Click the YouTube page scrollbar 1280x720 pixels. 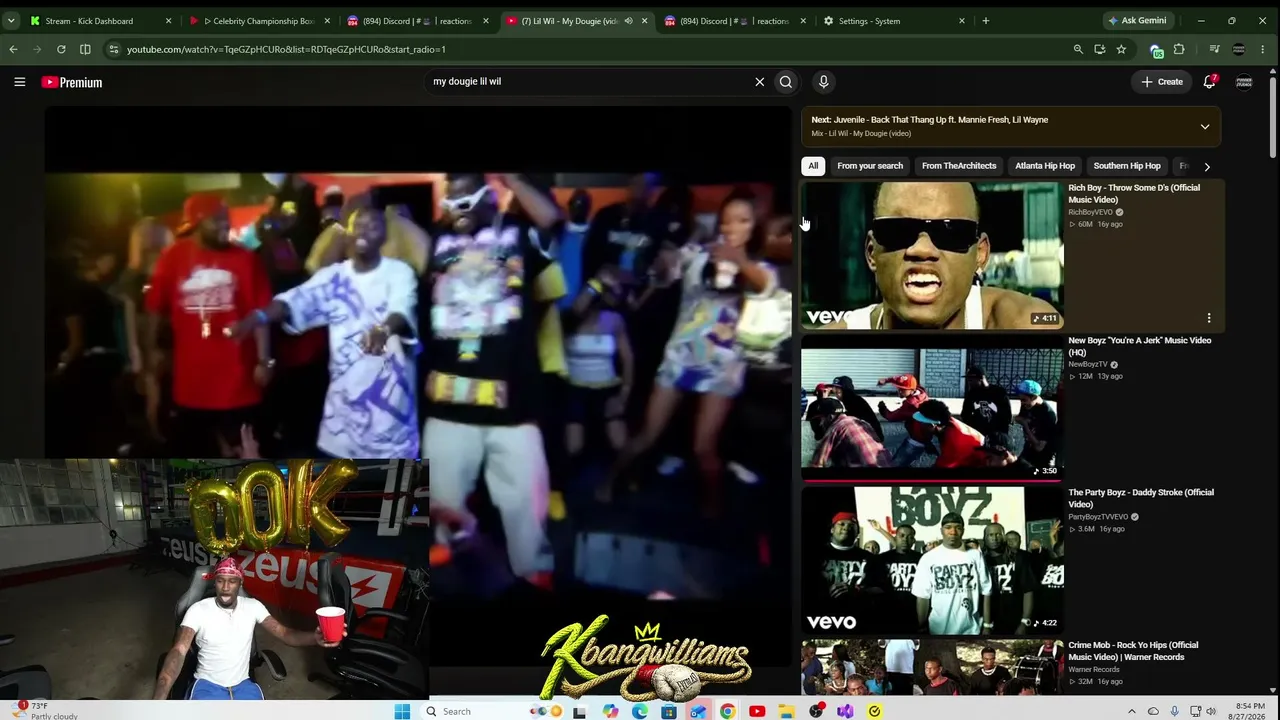pos(1273,118)
